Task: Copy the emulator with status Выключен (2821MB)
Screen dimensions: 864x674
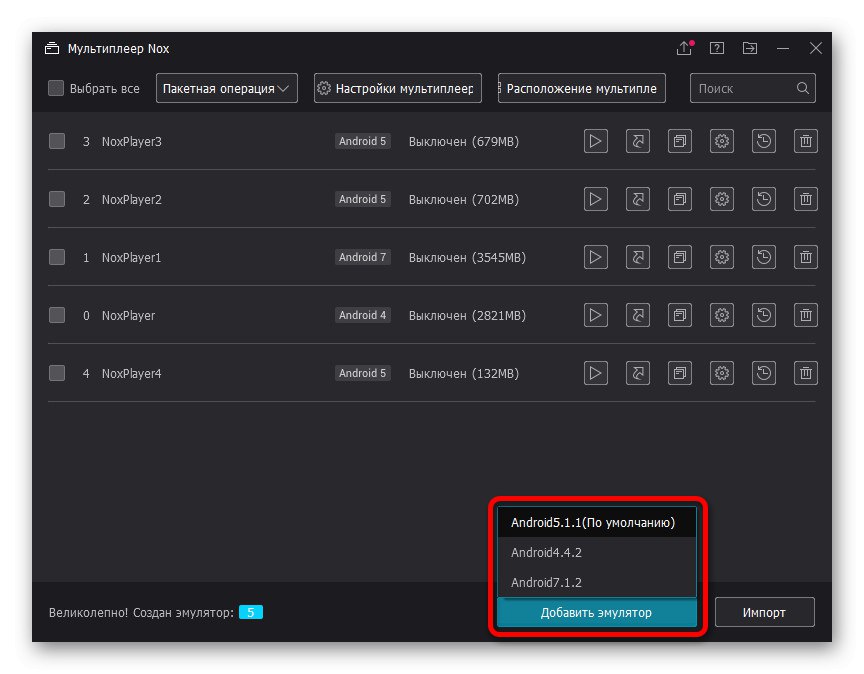Action: click(679, 315)
